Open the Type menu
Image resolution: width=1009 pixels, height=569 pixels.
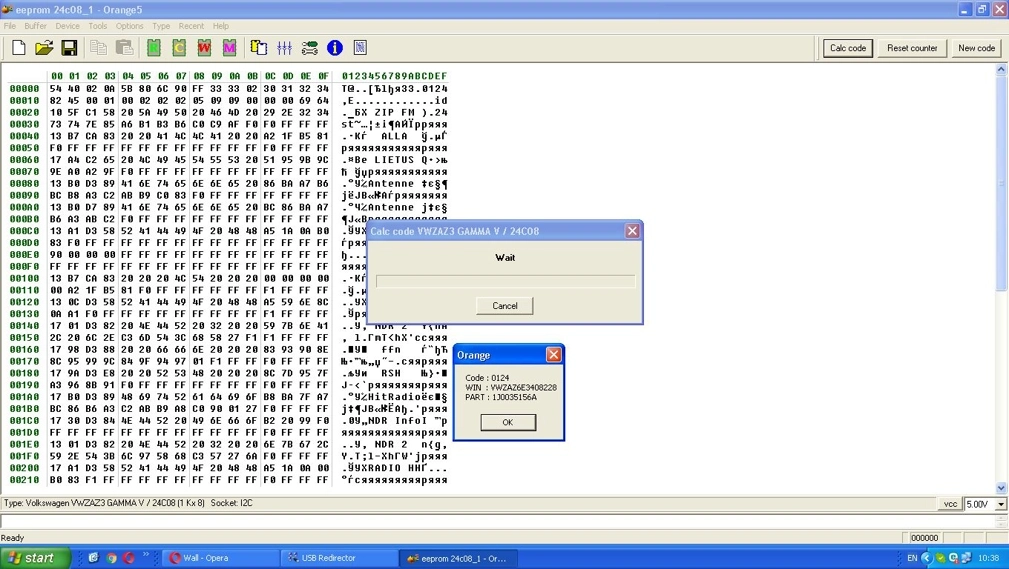(161, 26)
